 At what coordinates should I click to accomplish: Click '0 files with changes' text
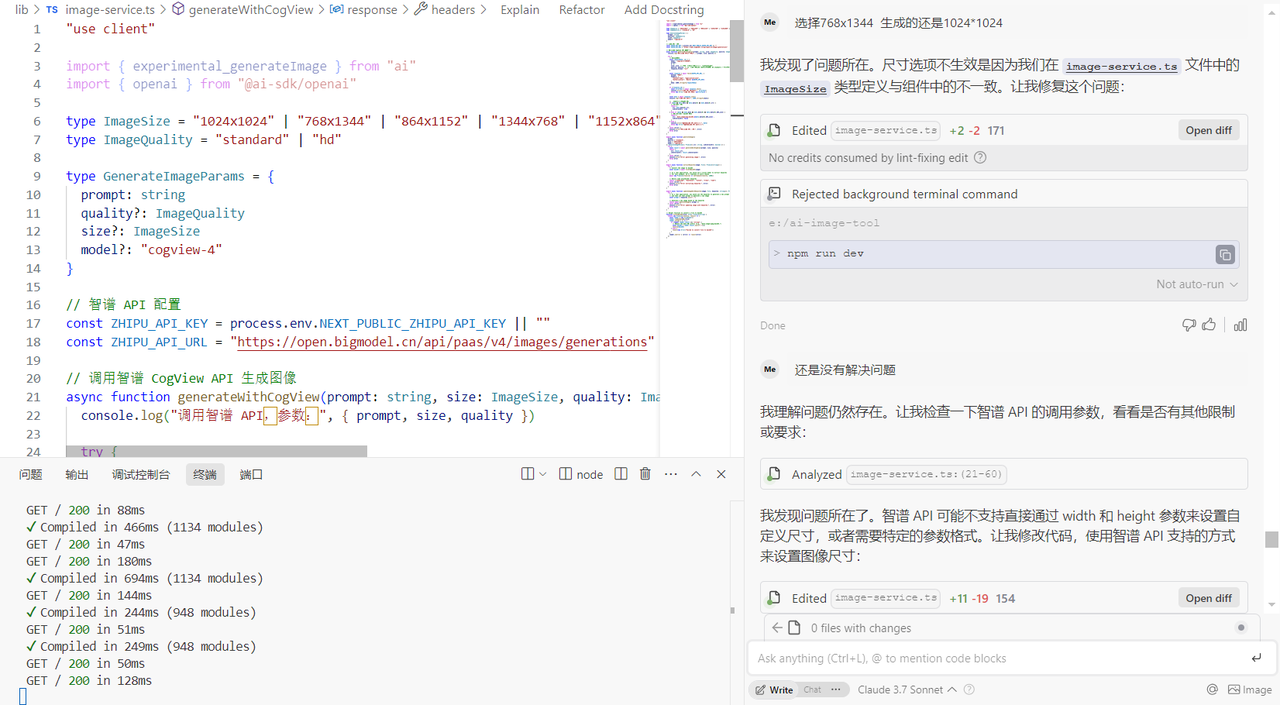pyautogui.click(x=861, y=628)
